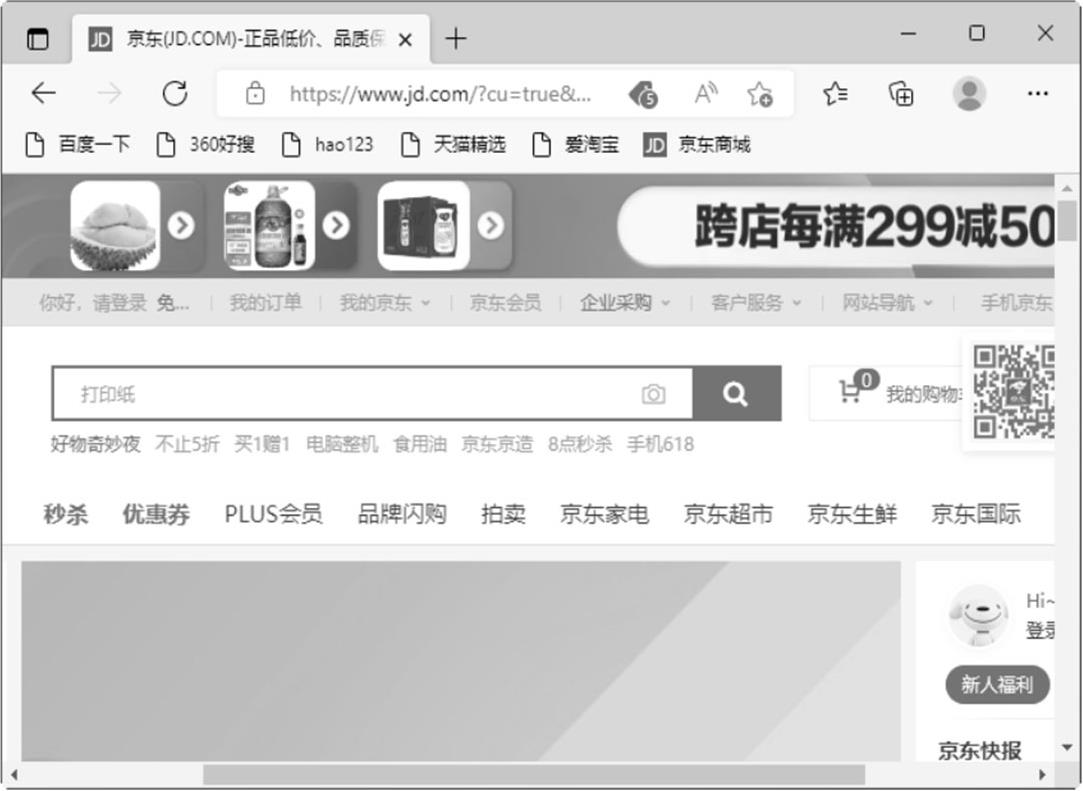1083x791 pixels.
Task: Click the durian product thumbnail
Action: (x=115, y=225)
